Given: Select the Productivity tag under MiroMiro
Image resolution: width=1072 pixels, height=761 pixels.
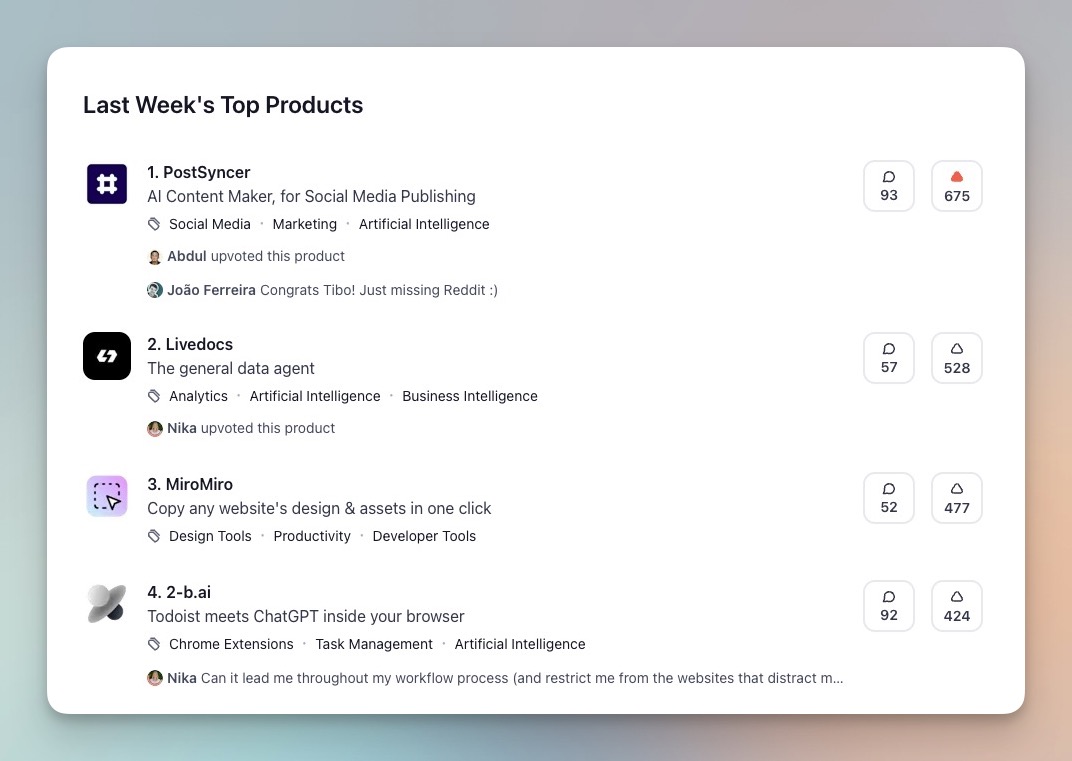Looking at the screenshot, I should point(312,536).
